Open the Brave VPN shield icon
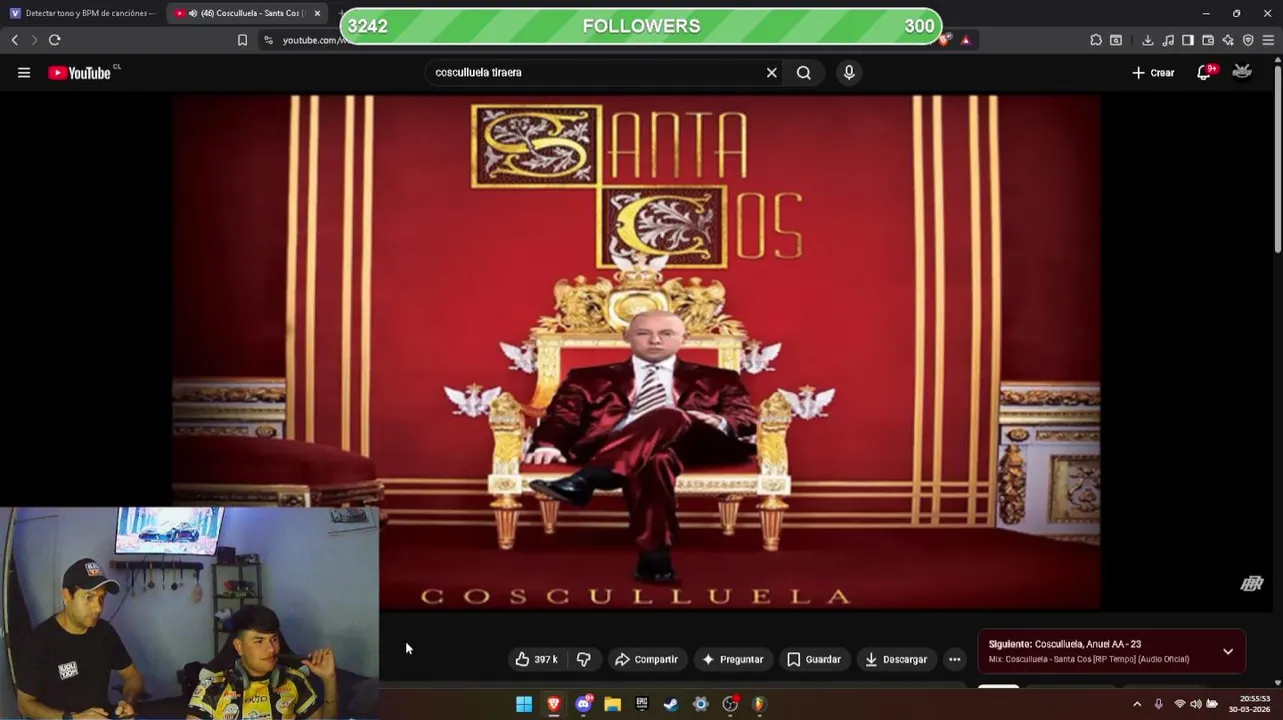Image resolution: width=1283 pixels, height=720 pixels. click(x=1248, y=40)
